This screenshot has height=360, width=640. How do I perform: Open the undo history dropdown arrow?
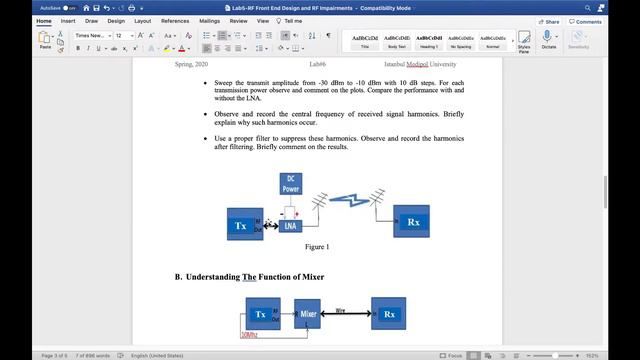click(x=113, y=9)
